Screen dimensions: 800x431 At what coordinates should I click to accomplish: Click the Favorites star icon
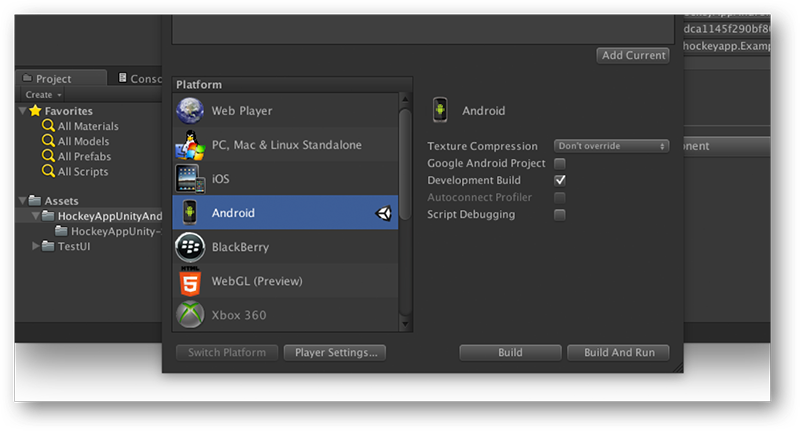coord(35,111)
